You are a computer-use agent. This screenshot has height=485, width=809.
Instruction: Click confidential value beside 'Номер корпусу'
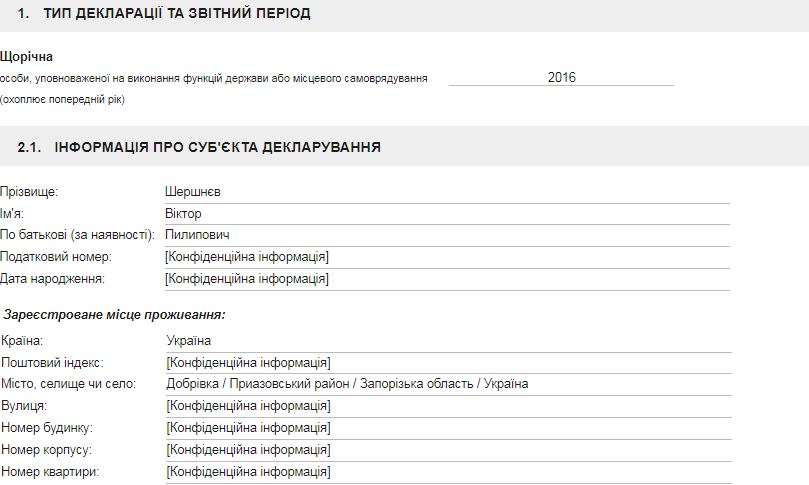click(x=248, y=449)
